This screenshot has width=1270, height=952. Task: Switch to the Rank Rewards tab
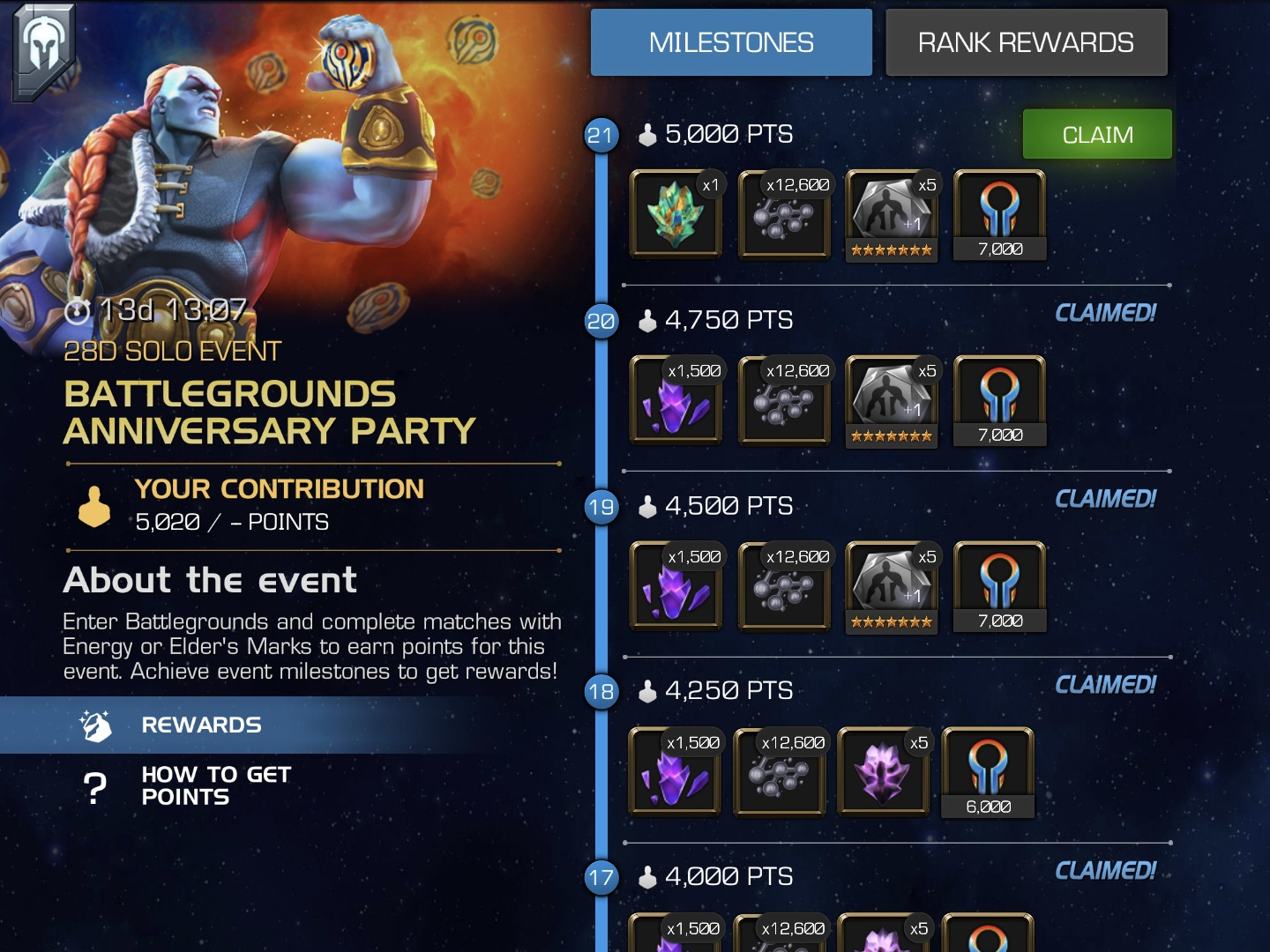(1026, 42)
